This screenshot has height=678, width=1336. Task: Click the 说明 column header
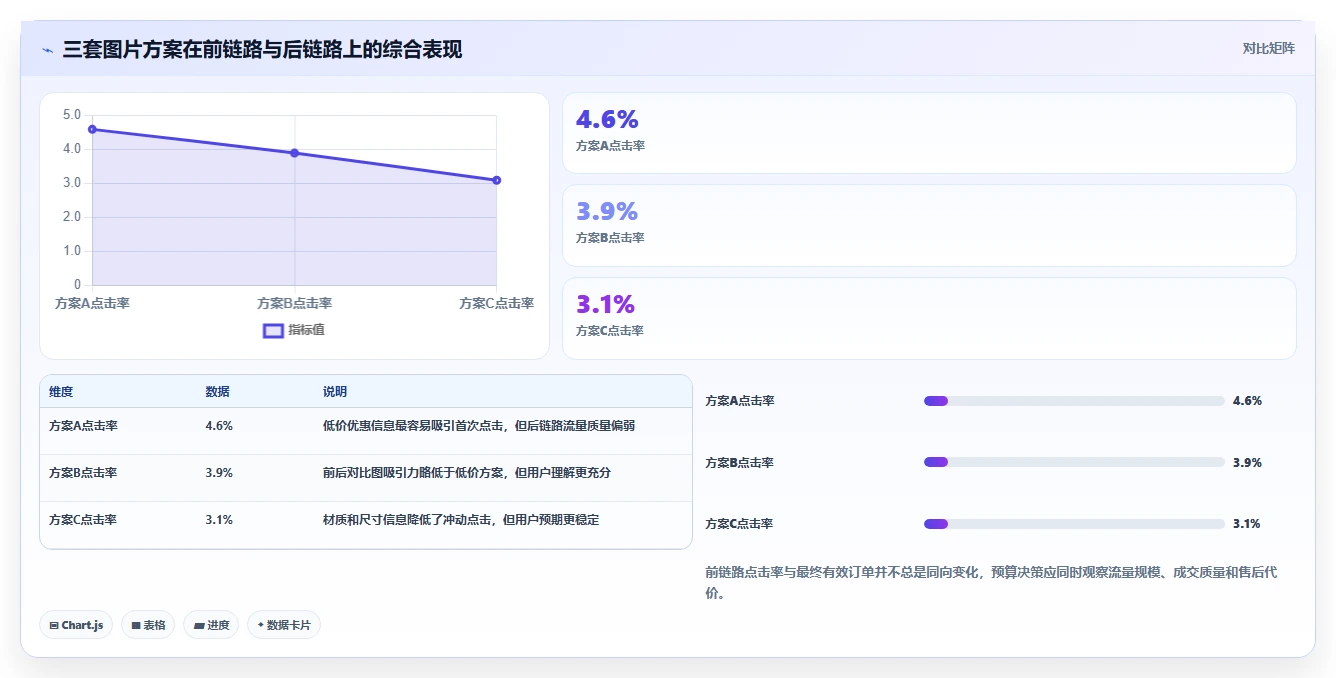(335, 392)
